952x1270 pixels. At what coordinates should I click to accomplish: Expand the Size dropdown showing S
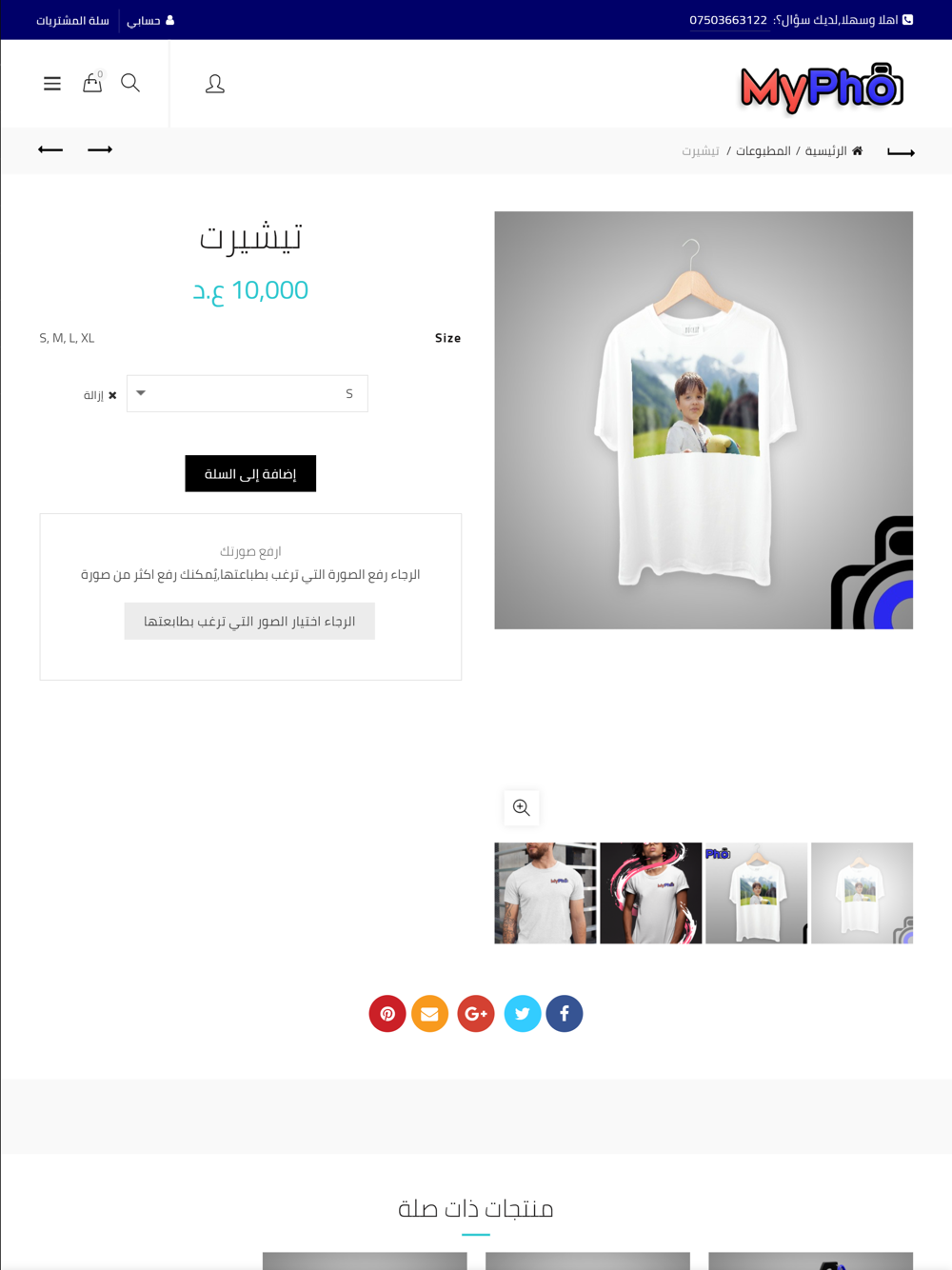point(248,393)
